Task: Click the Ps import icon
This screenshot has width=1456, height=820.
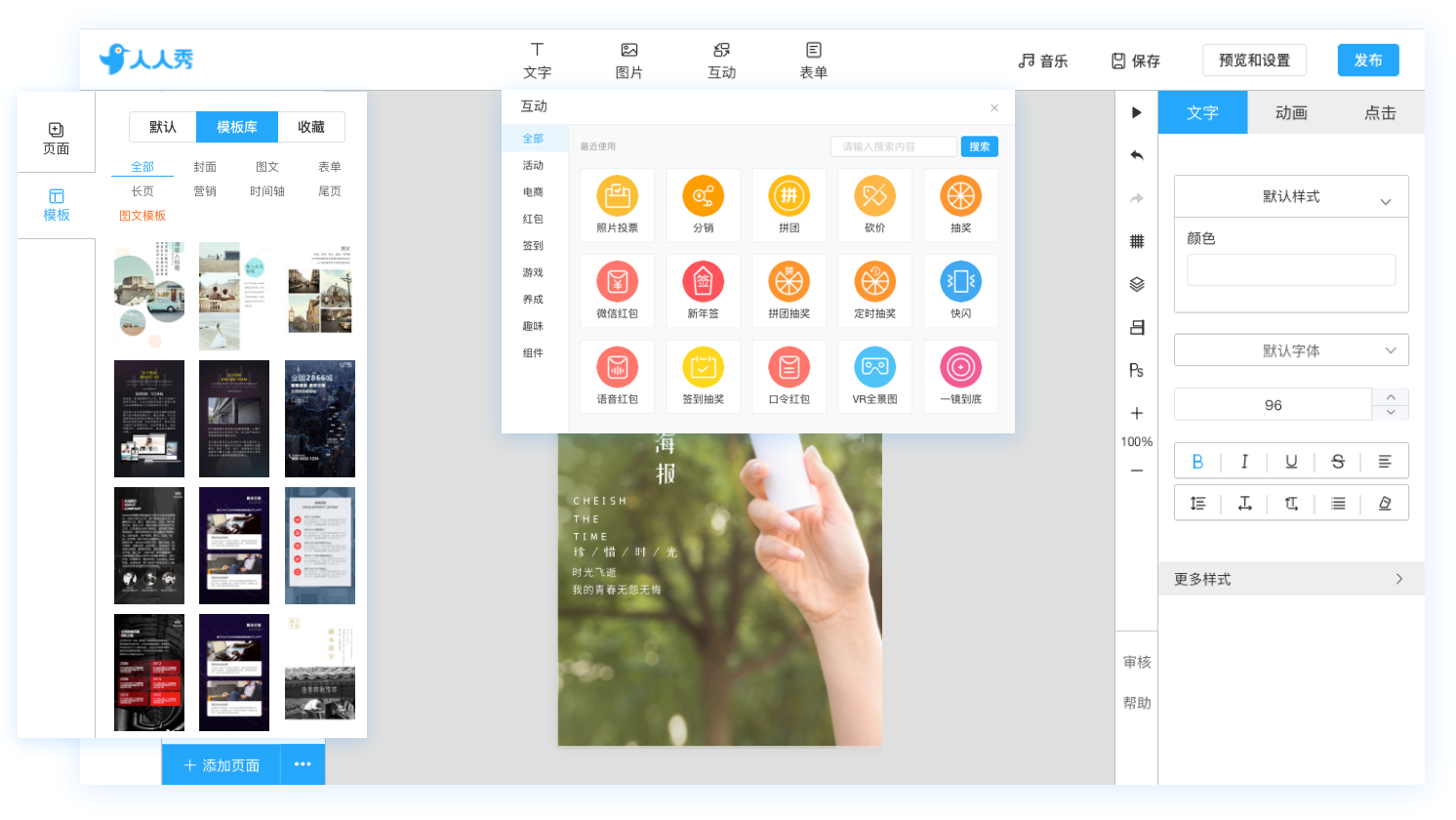Action: 1136,370
